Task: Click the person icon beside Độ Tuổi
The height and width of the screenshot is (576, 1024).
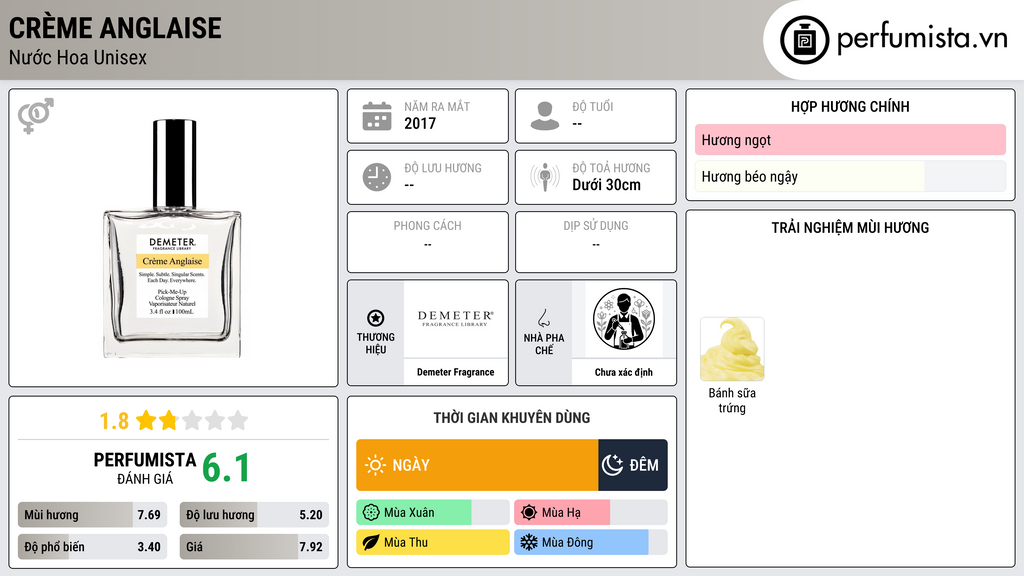Action: pyautogui.click(x=545, y=116)
